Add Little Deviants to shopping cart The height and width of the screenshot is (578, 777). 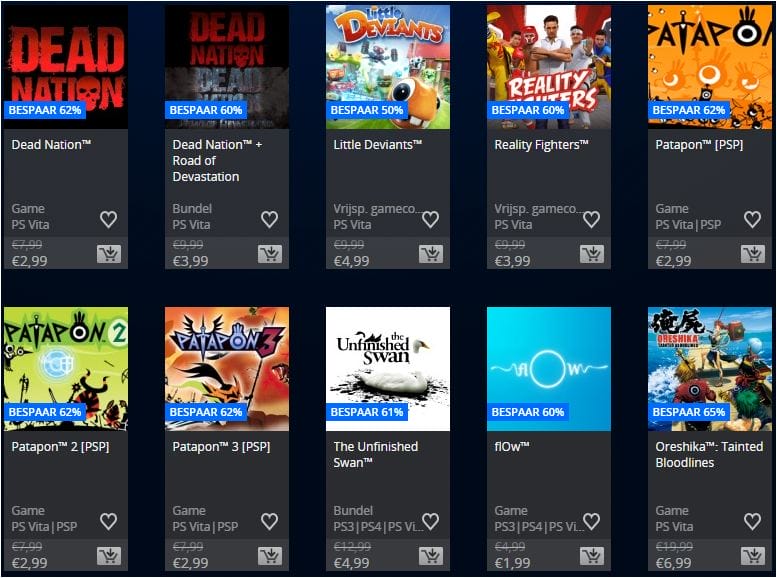(x=431, y=254)
